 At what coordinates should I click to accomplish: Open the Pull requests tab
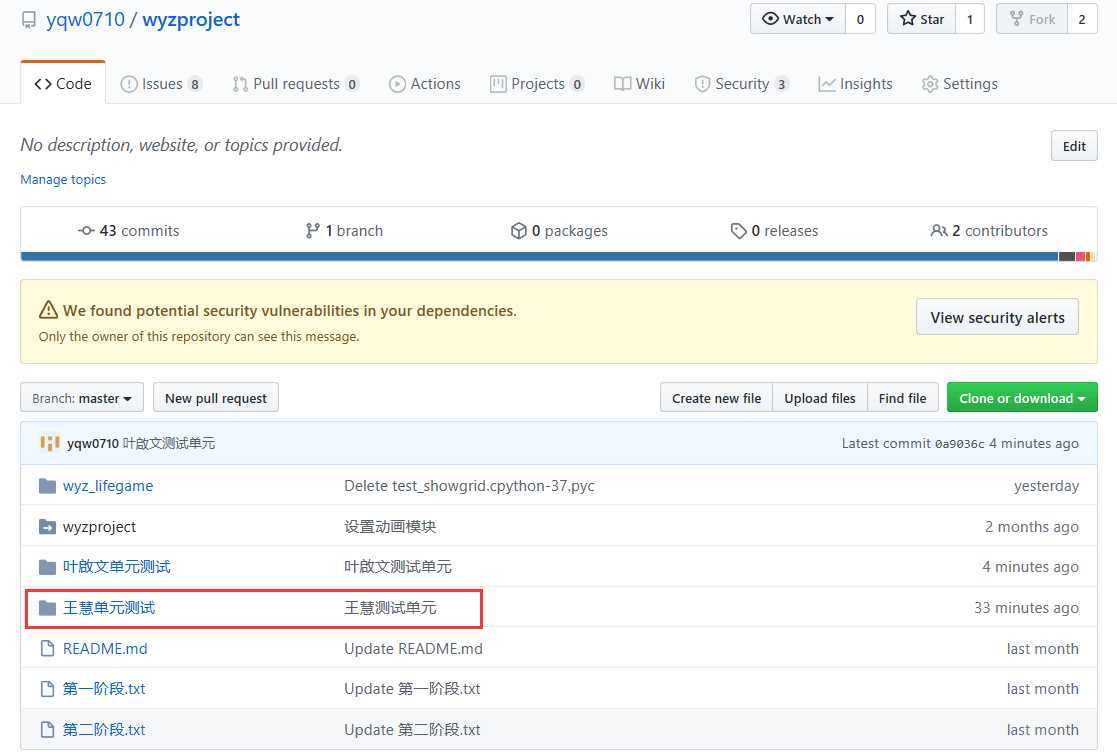point(295,83)
